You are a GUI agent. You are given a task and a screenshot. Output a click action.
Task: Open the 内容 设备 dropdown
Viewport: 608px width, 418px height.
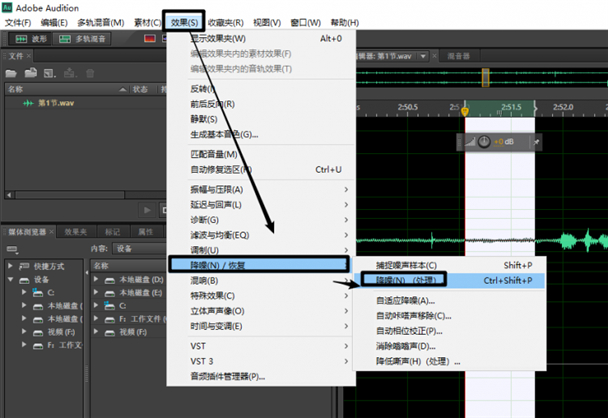(x=140, y=249)
